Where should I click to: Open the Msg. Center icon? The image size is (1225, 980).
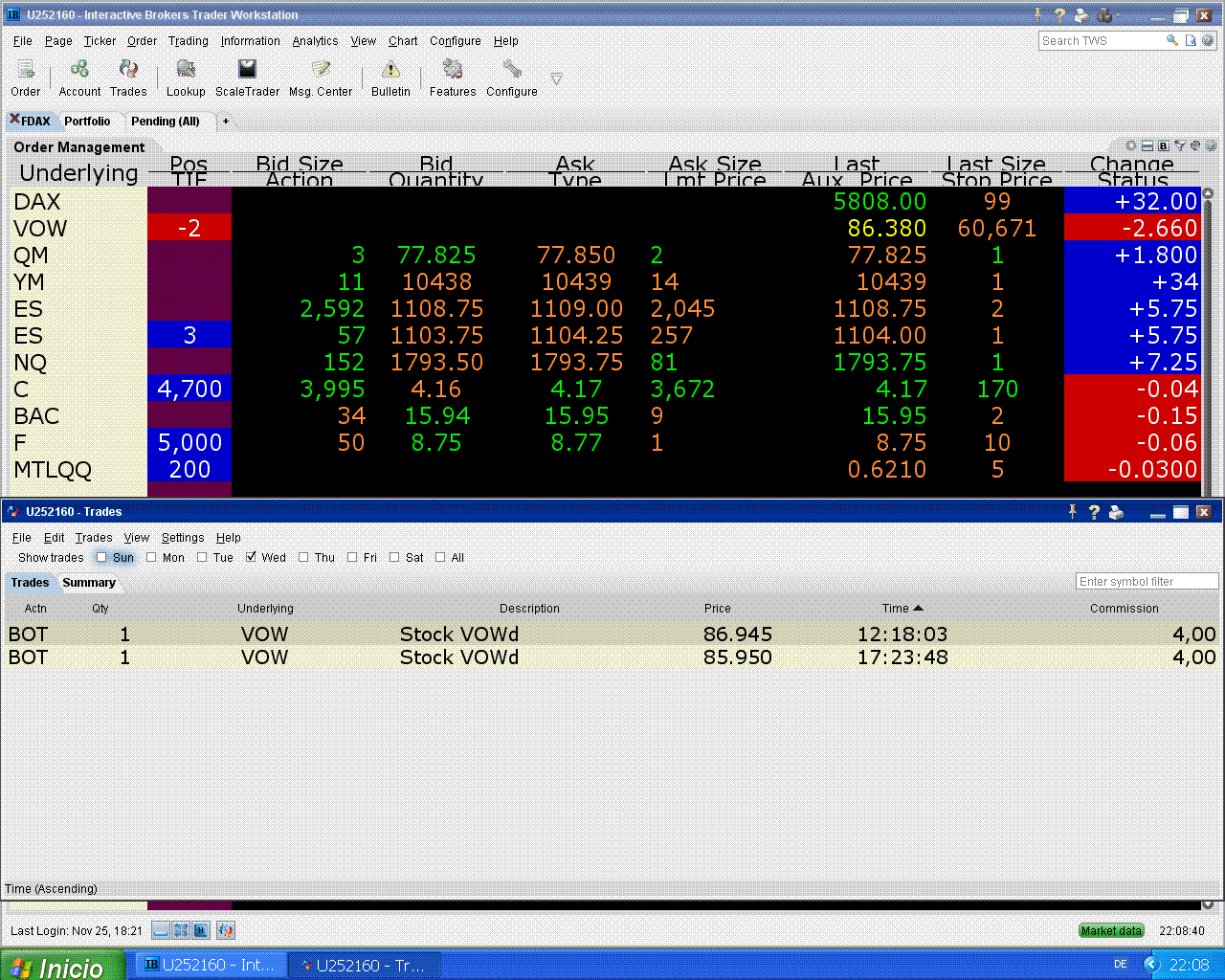point(321,69)
